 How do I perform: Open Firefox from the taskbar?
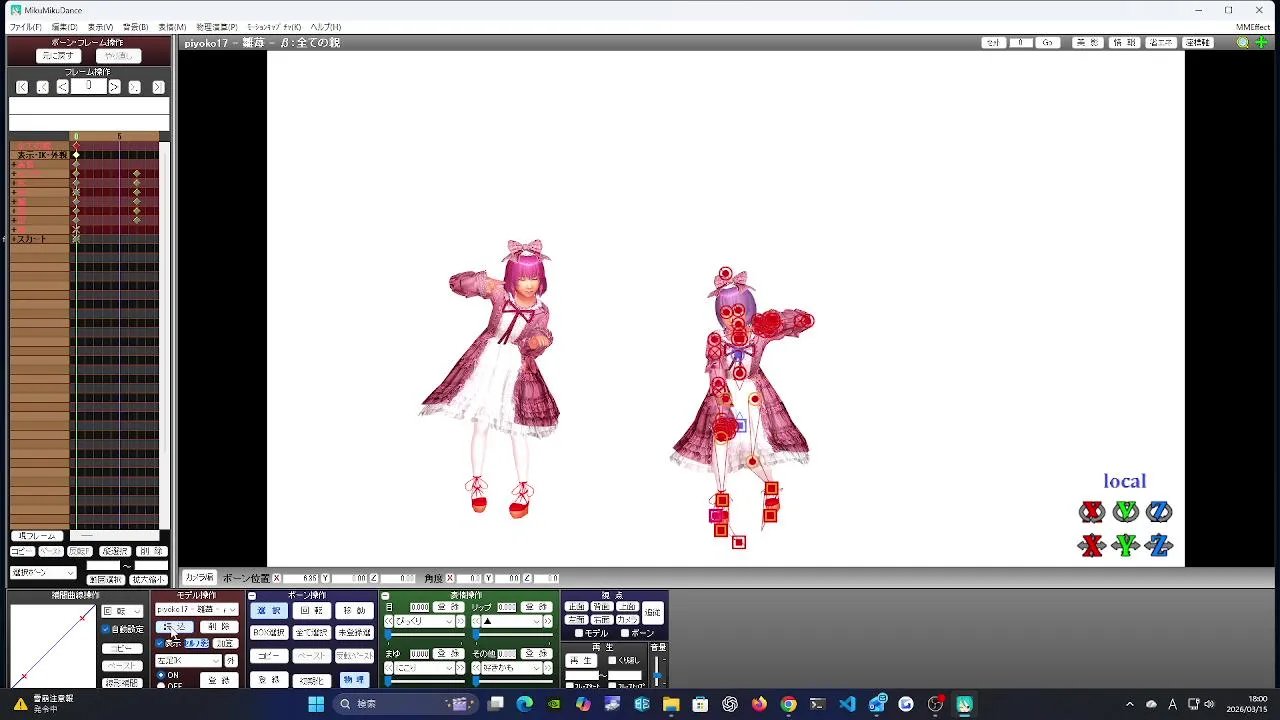pos(759,704)
